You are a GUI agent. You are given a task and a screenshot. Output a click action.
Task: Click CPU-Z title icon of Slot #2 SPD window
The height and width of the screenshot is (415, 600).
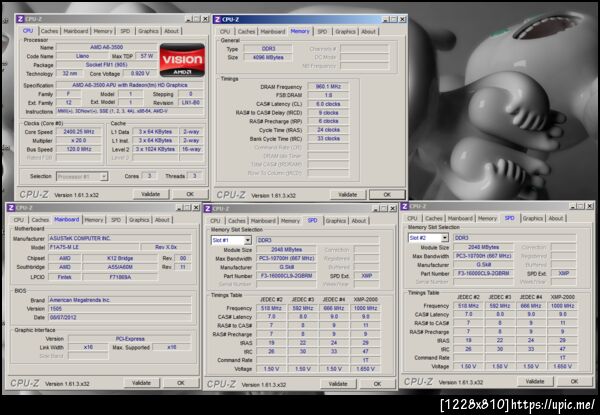[404, 207]
